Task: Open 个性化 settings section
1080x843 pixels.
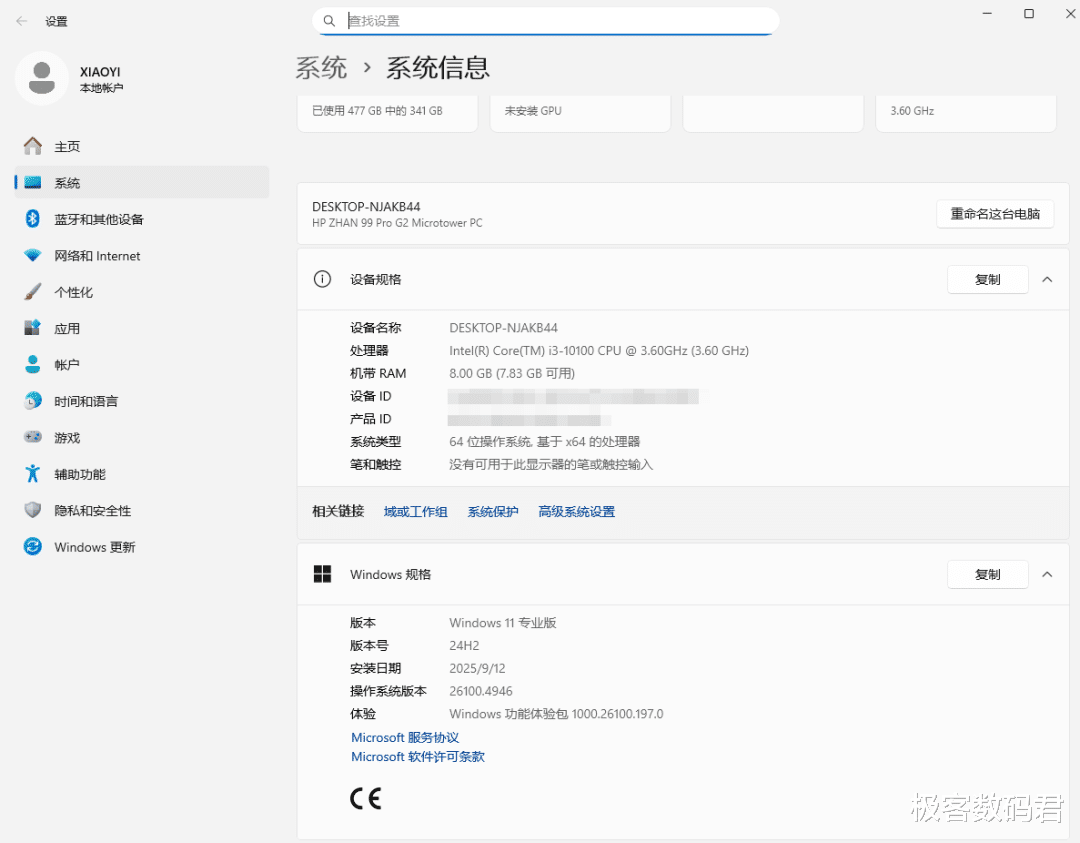Action: click(141, 292)
